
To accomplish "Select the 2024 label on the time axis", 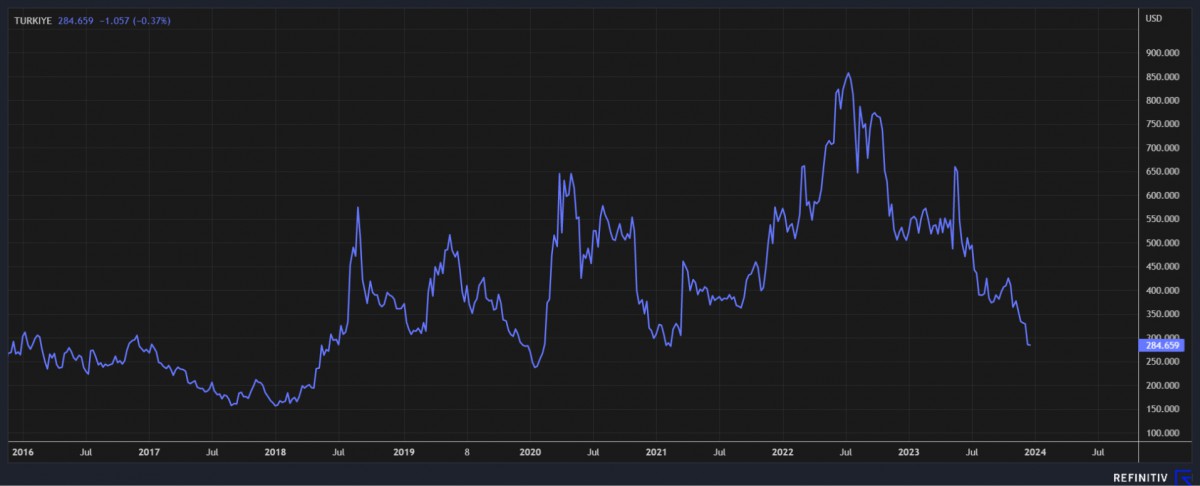I will pos(1036,452).
